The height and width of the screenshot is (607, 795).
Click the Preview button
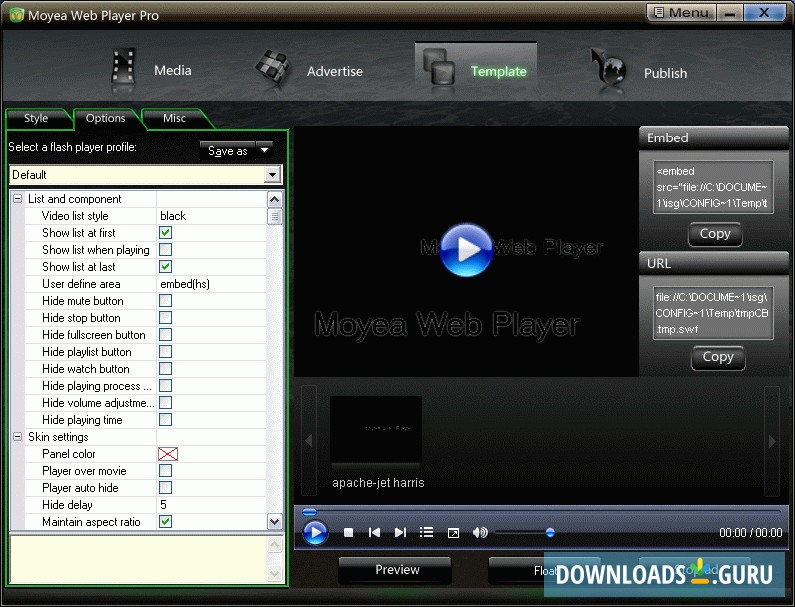point(397,569)
